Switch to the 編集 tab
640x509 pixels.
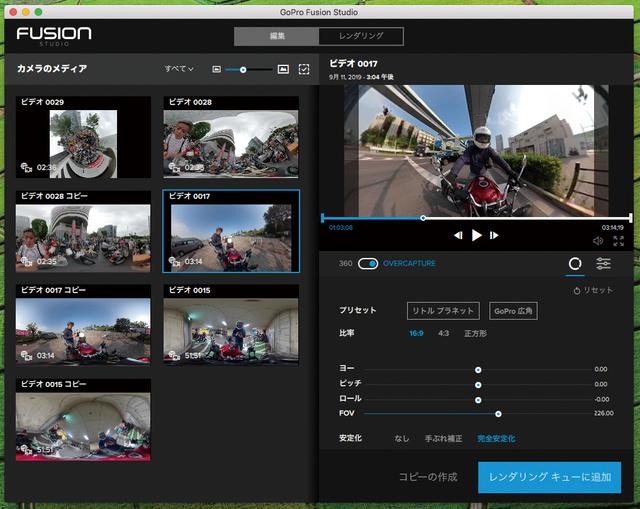277,36
